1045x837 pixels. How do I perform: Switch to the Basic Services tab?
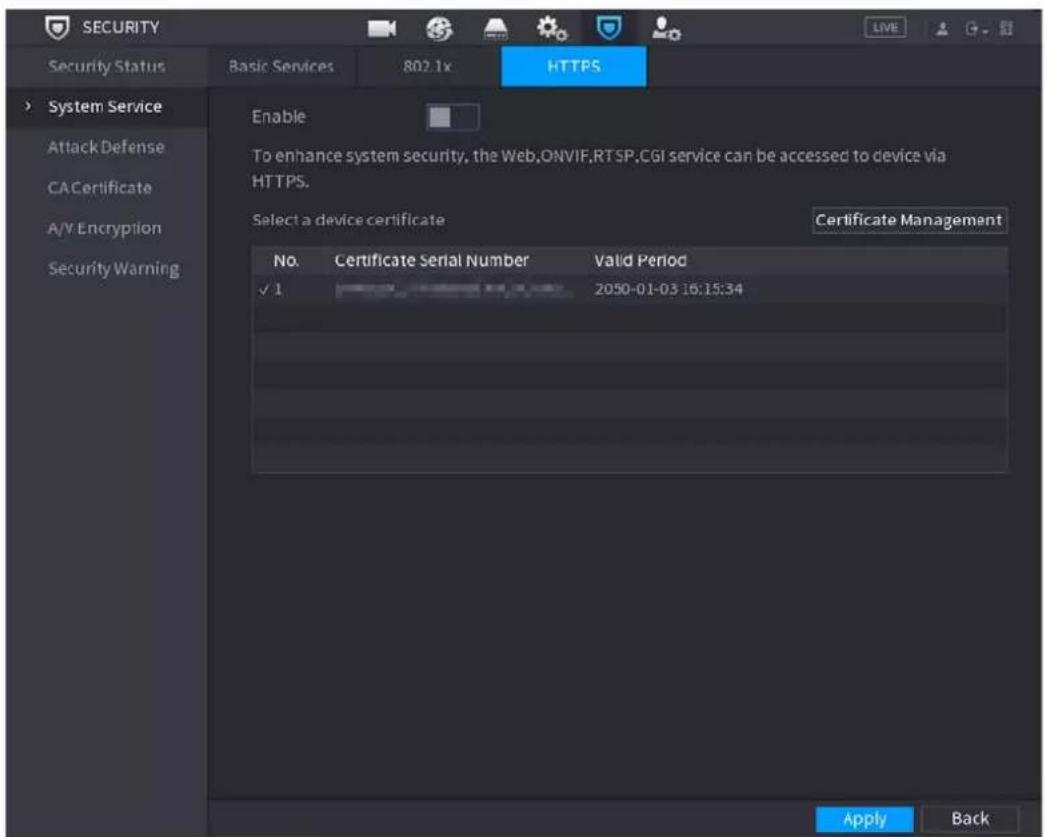[281, 67]
